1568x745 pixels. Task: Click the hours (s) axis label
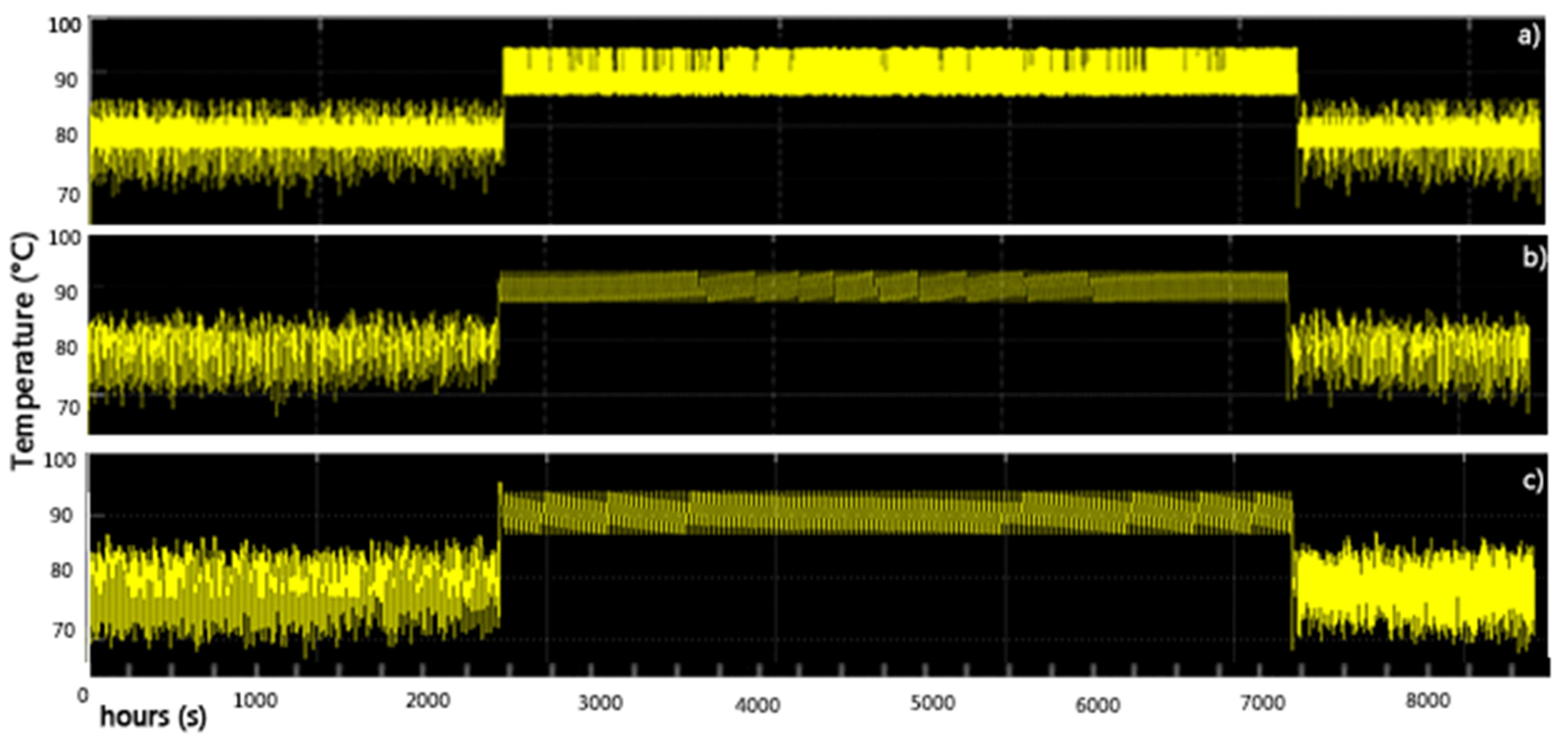coord(153,717)
